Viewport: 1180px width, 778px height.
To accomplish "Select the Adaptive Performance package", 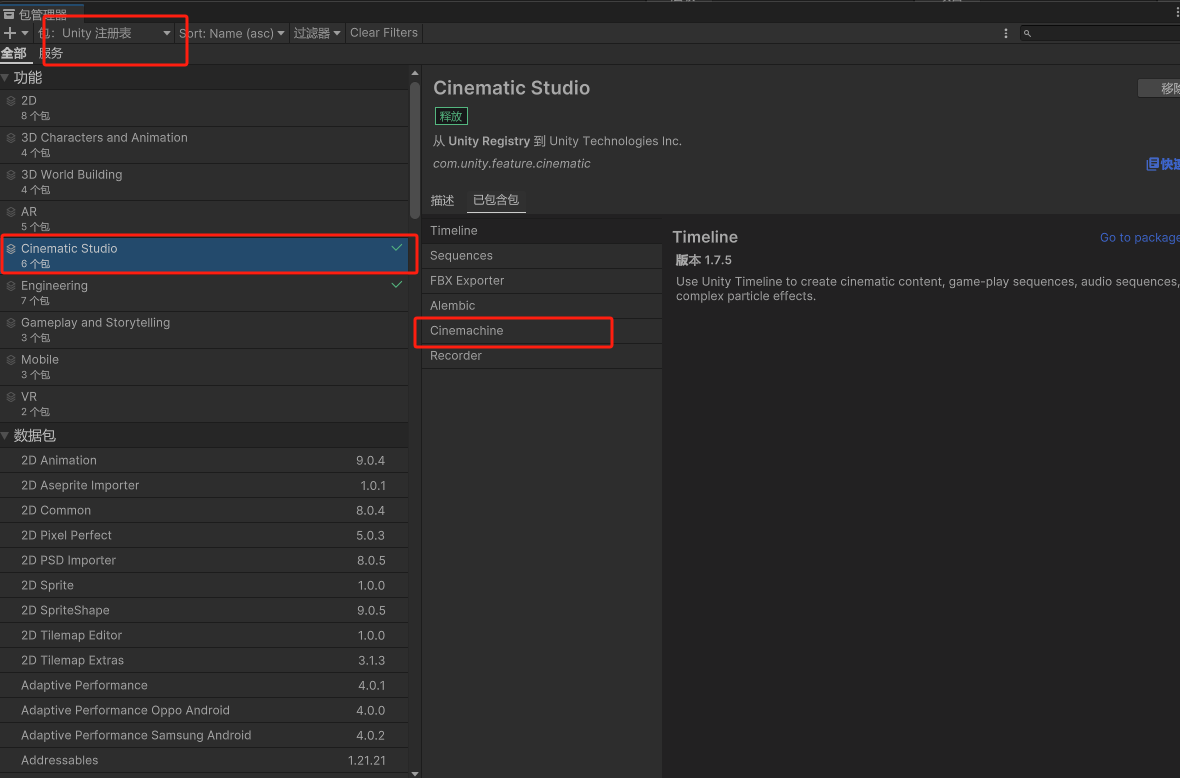I will point(205,685).
